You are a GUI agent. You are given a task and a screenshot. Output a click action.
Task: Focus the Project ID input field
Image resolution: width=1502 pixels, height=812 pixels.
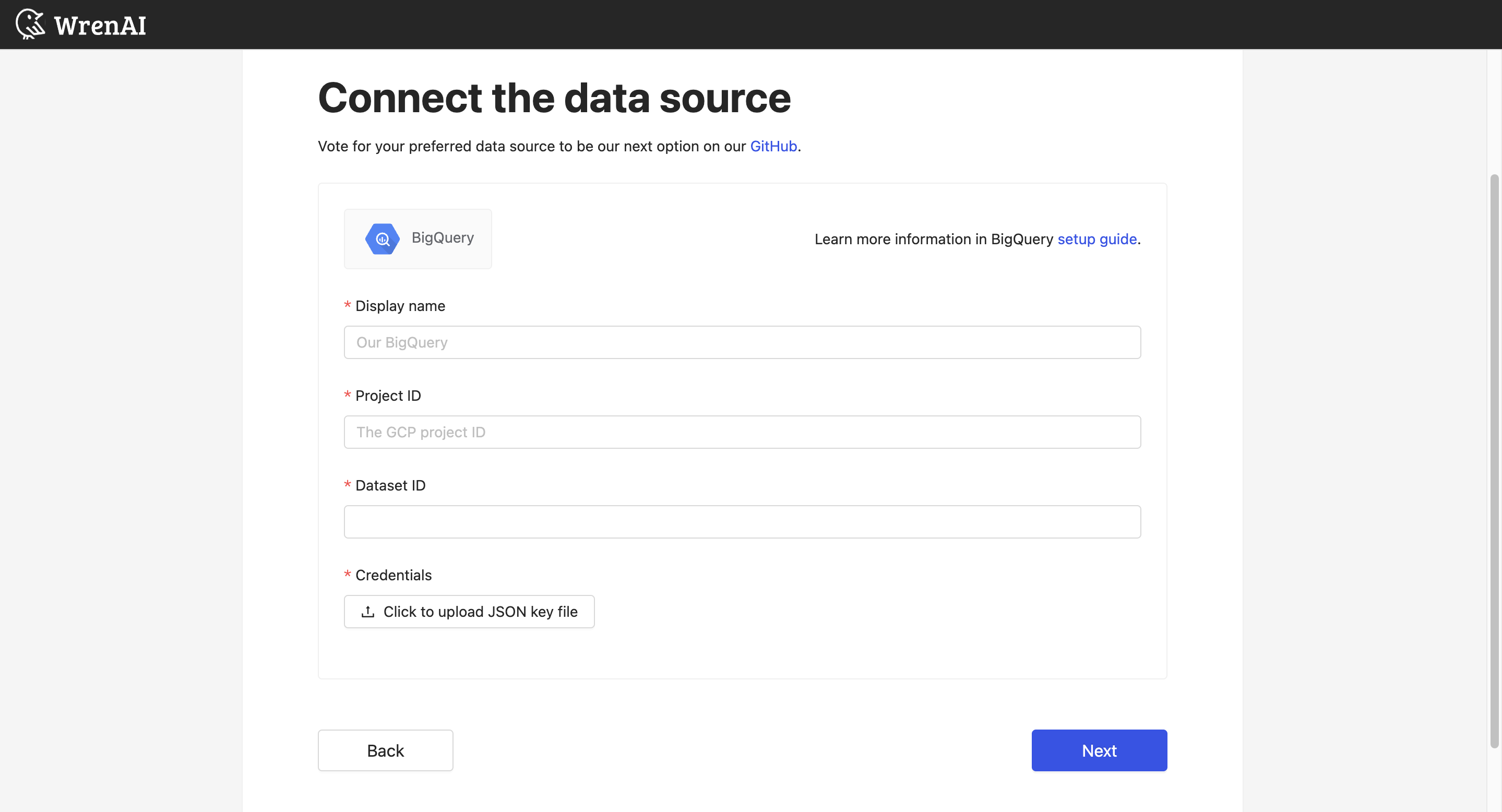pos(742,432)
